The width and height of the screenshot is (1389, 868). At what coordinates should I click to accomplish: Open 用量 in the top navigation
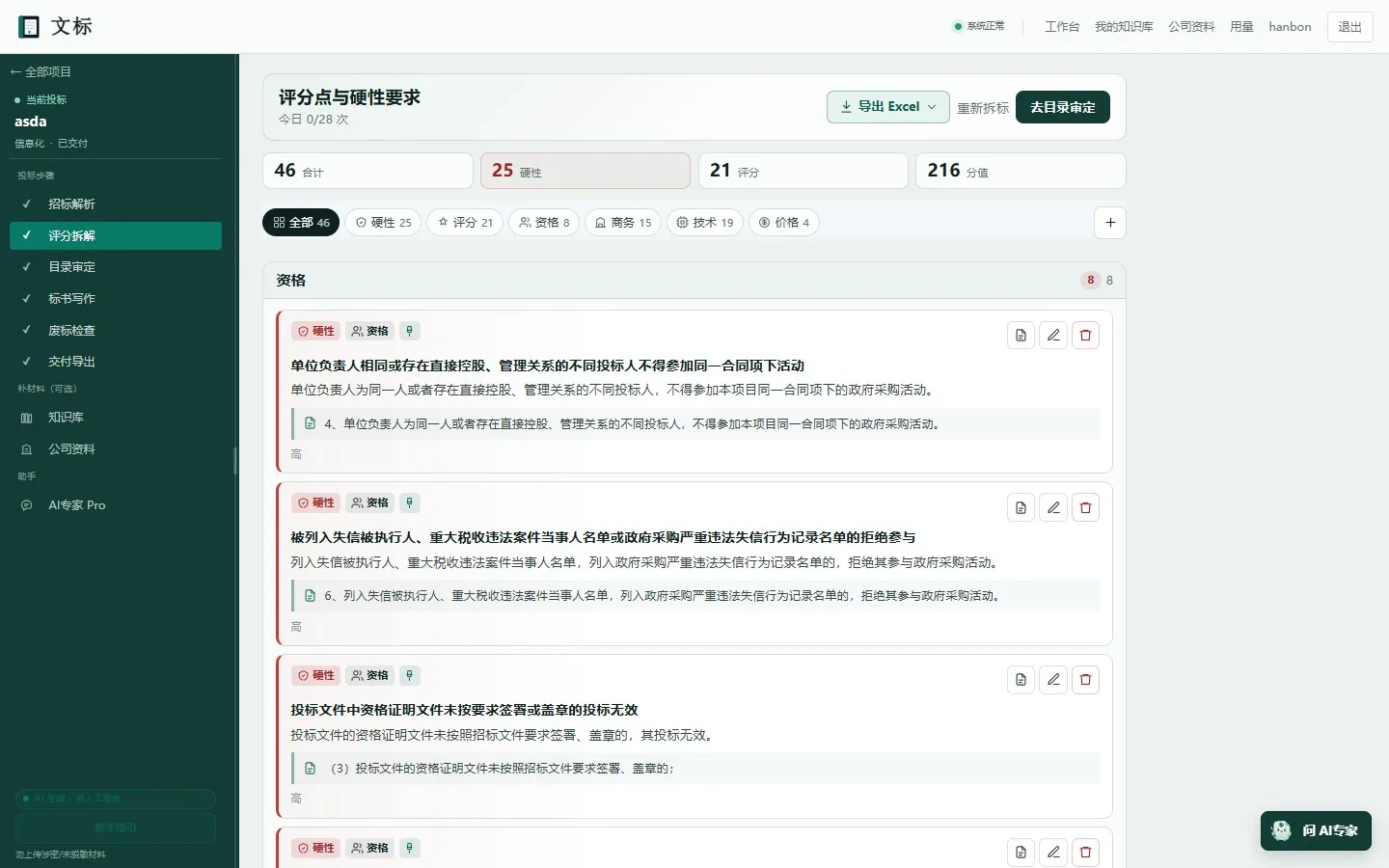click(1241, 27)
